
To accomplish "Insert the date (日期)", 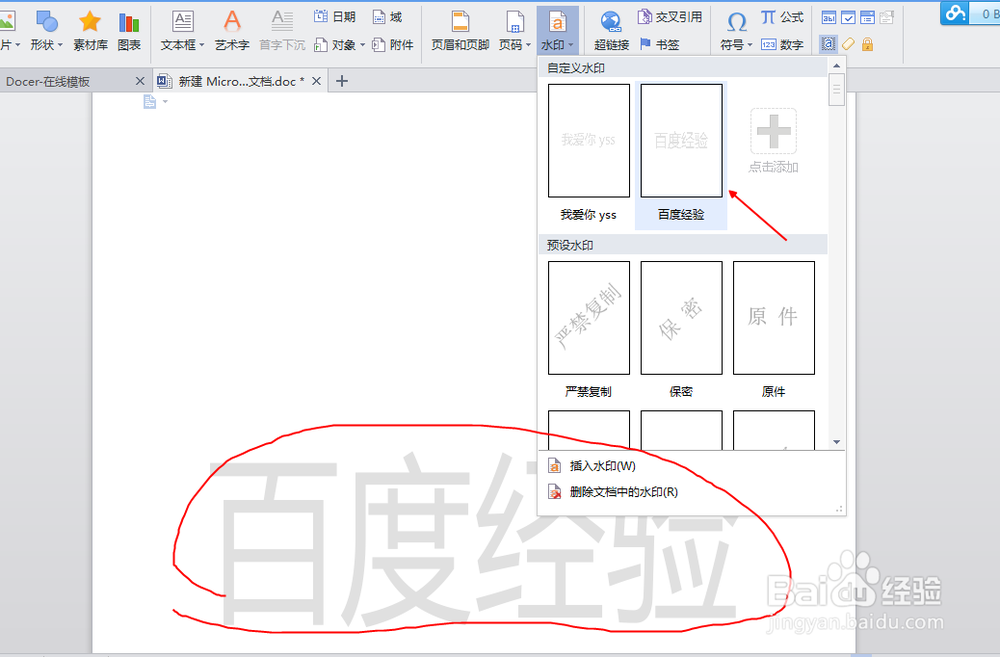I will point(335,17).
